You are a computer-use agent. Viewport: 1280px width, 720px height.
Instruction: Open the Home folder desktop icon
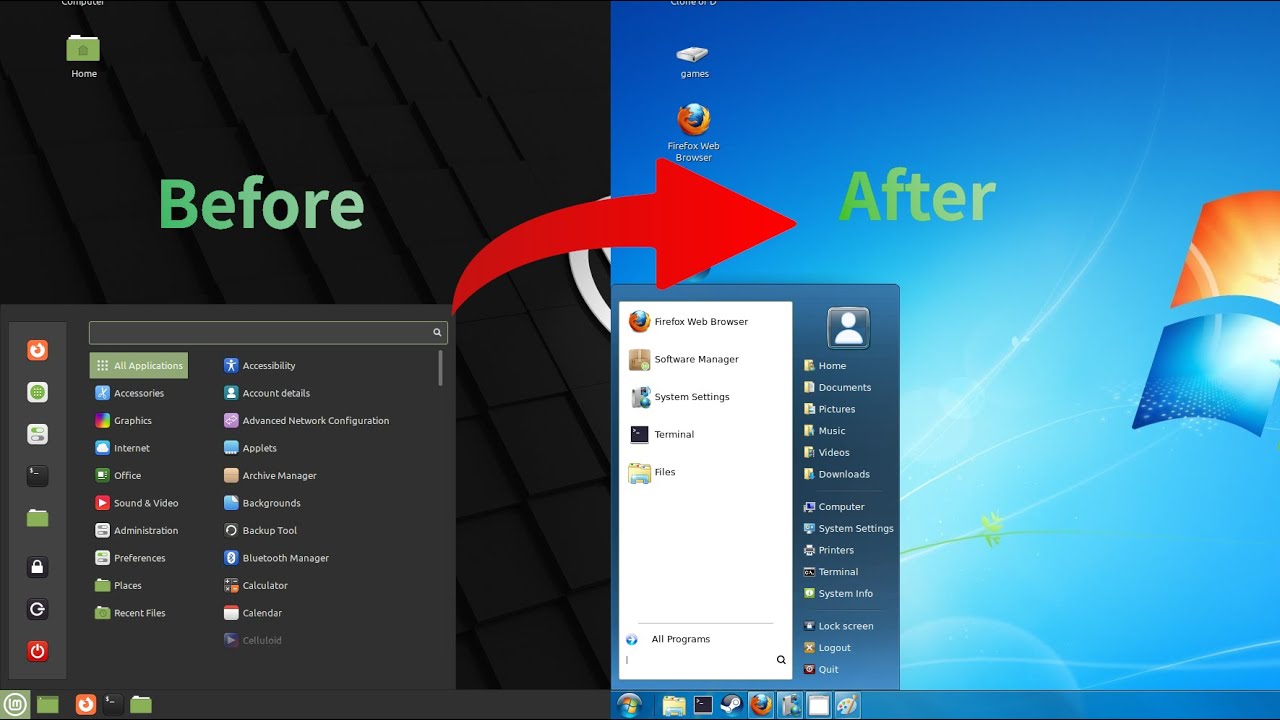click(x=83, y=56)
